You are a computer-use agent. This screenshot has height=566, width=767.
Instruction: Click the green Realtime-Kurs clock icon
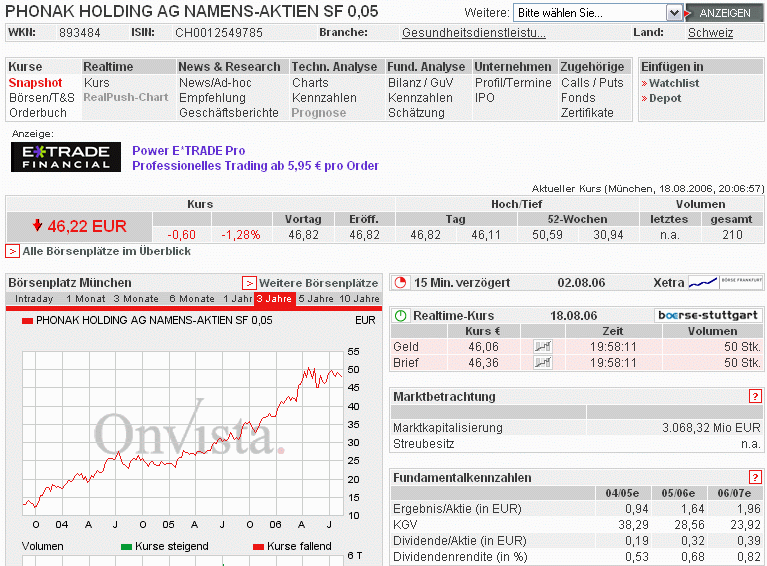point(401,316)
